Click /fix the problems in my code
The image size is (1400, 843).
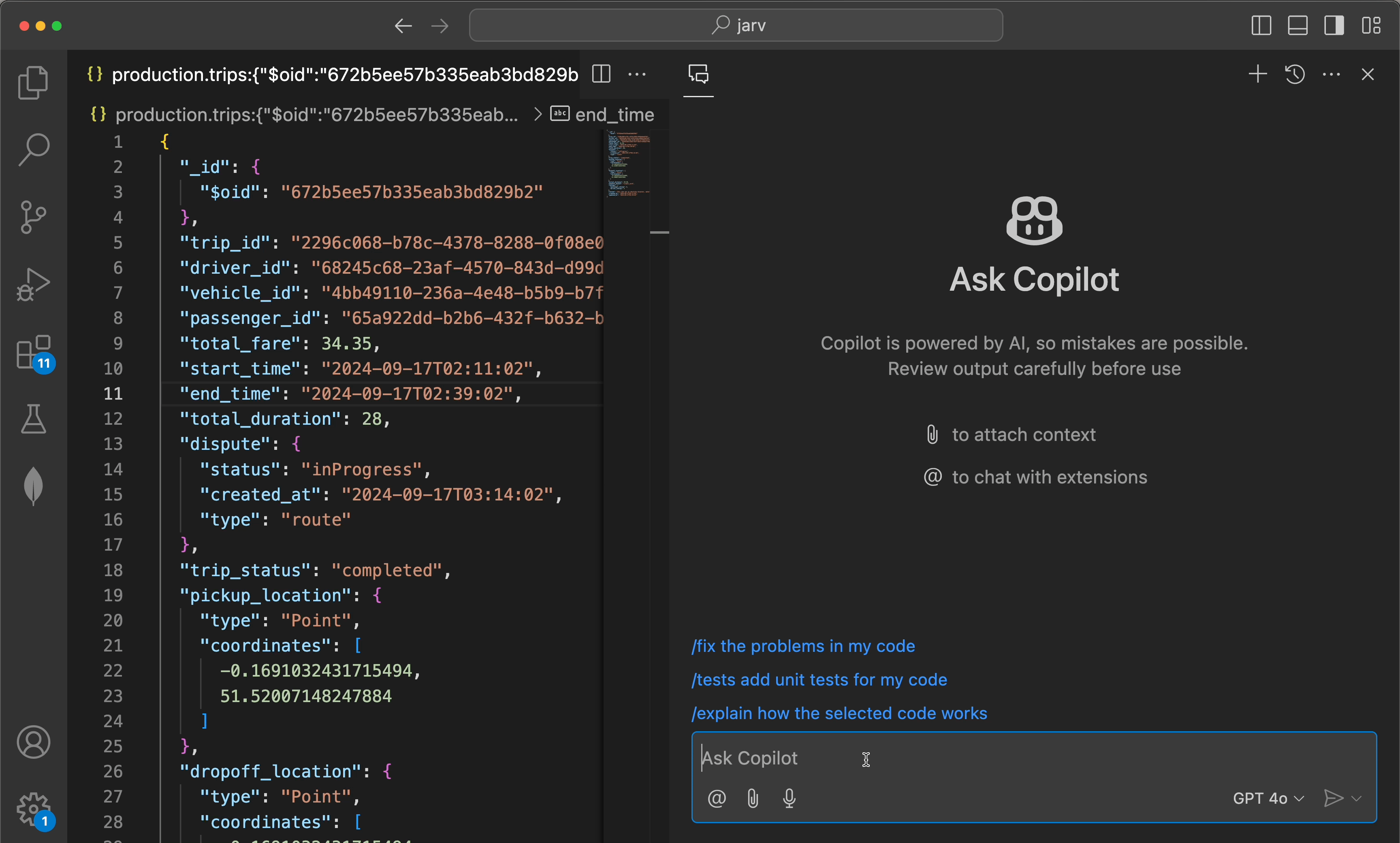[x=802, y=646]
